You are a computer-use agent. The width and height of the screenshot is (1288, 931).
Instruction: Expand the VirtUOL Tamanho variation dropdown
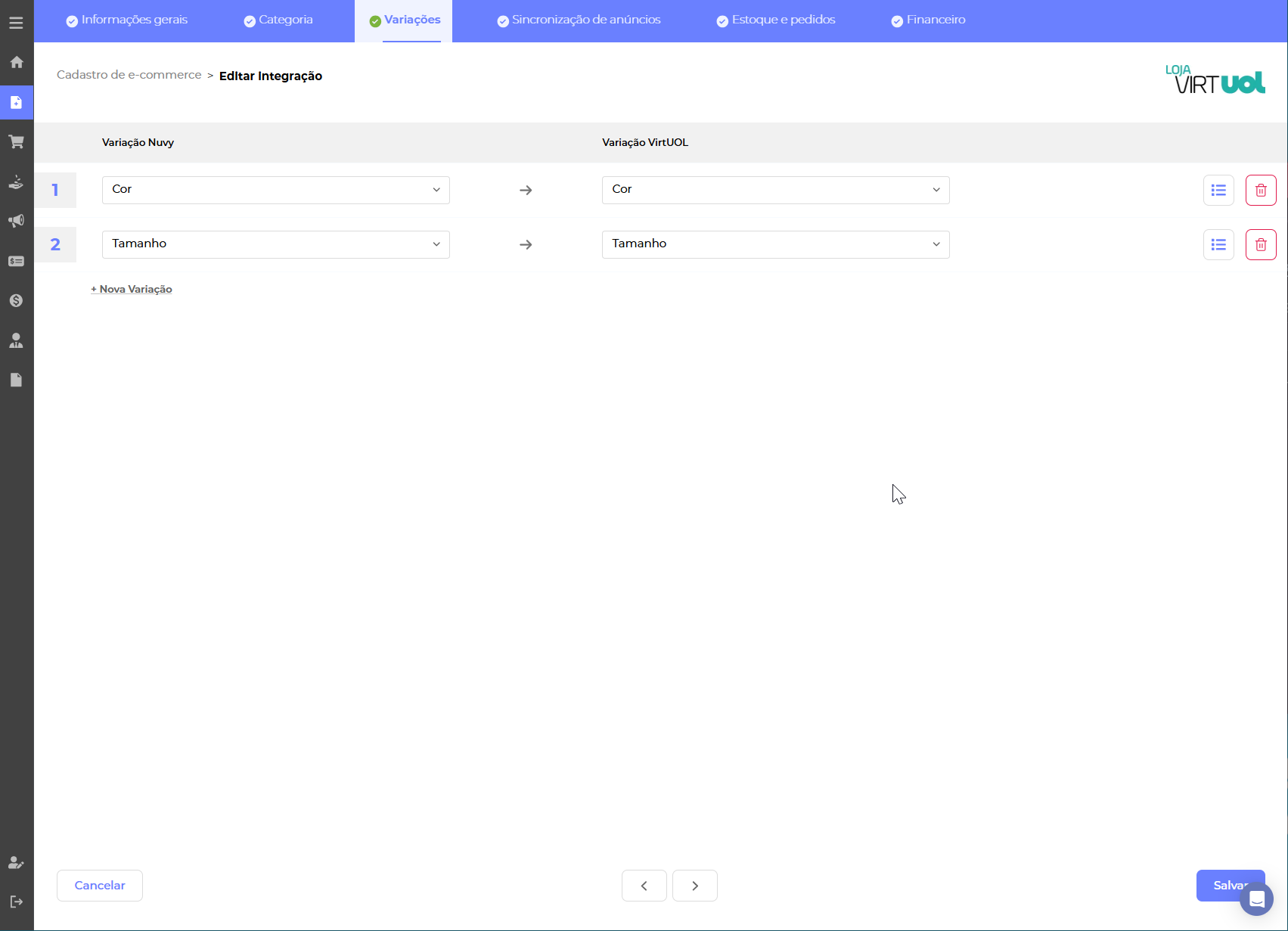(775, 244)
